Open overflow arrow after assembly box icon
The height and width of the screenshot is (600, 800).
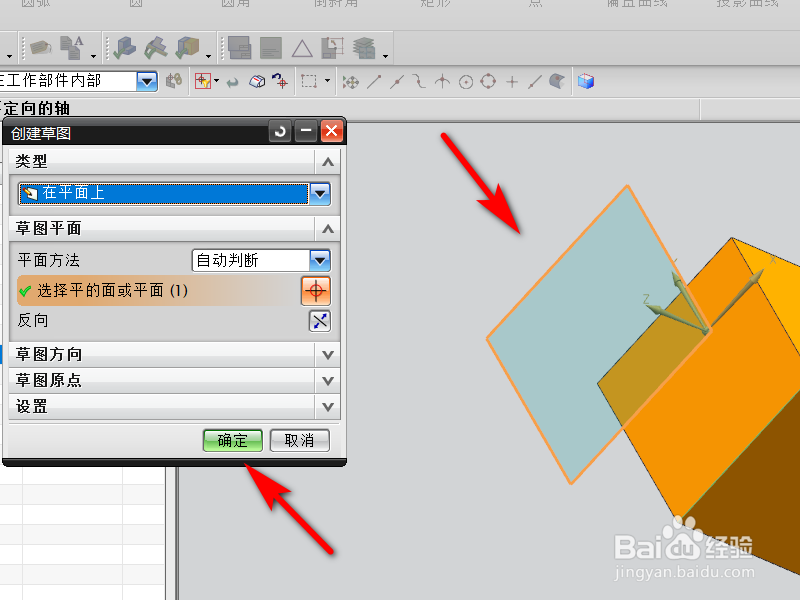coord(208,56)
